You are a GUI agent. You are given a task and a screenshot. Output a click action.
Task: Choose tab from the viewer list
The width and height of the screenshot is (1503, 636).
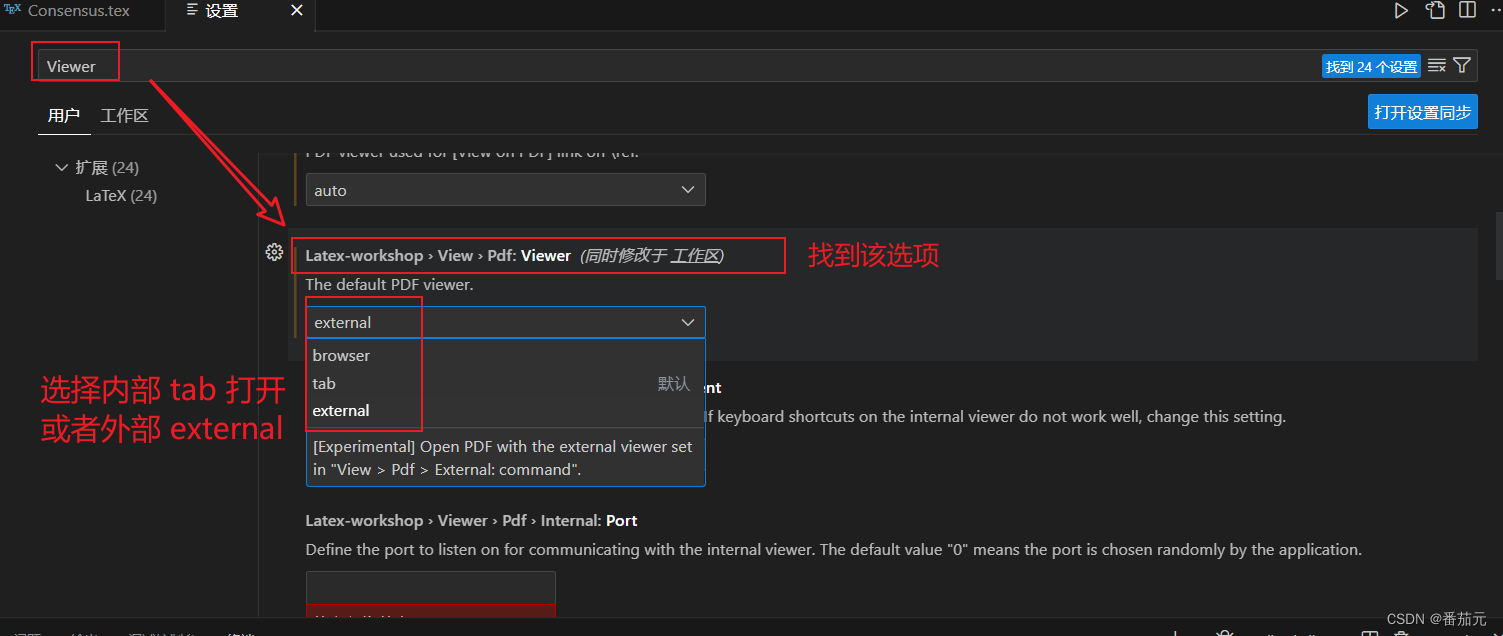point(505,384)
